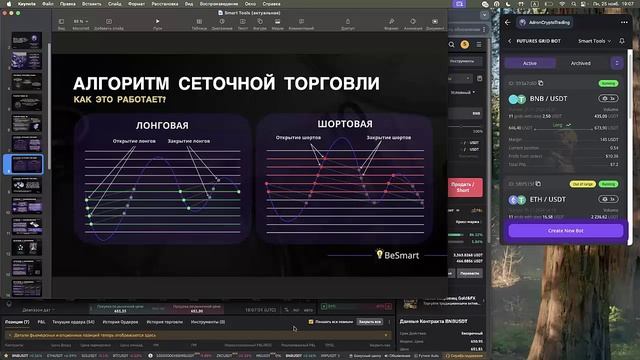Expand the order type dropdown in exchange
640x360 pixels.
click(463, 93)
